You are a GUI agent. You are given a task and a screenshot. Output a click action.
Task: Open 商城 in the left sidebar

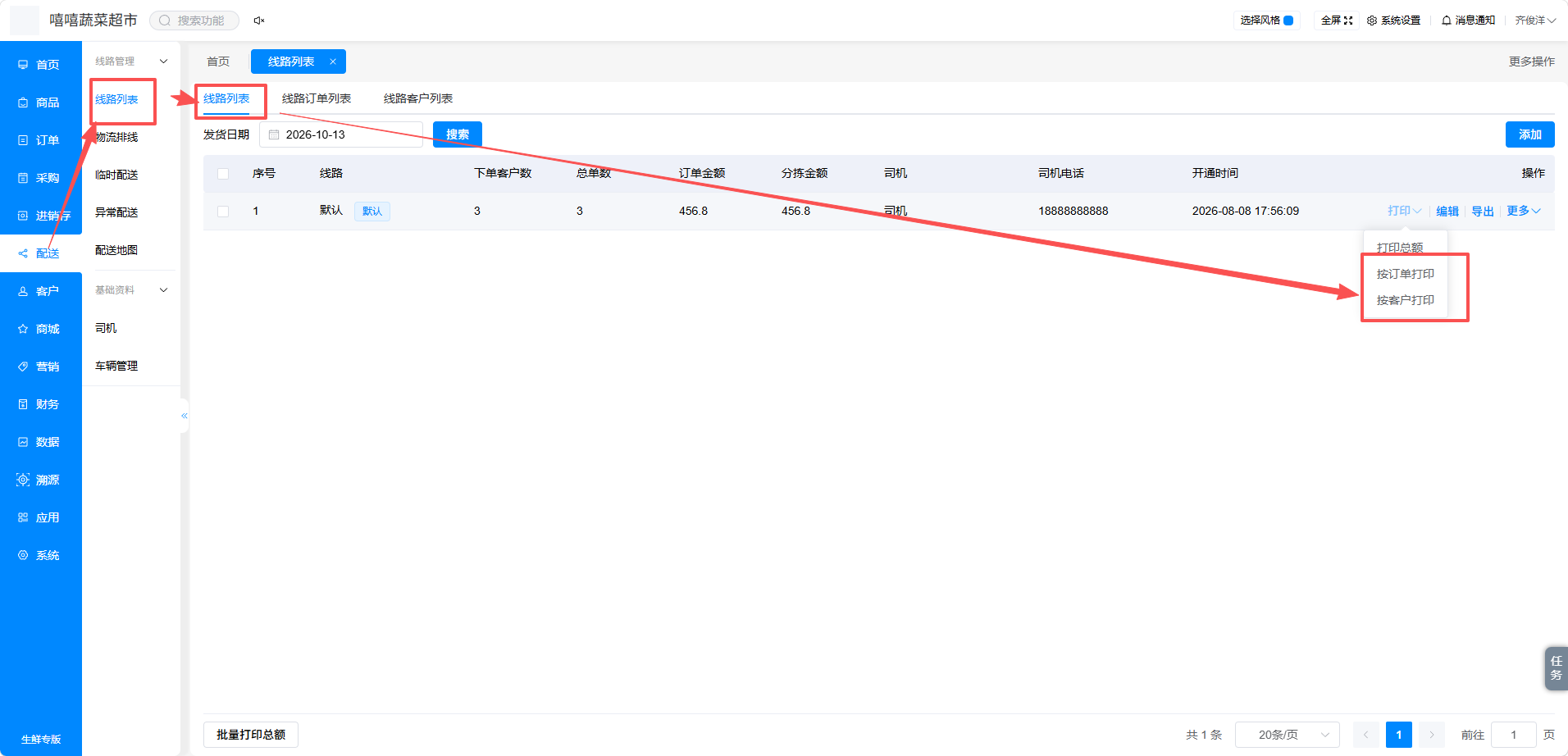pos(40,329)
